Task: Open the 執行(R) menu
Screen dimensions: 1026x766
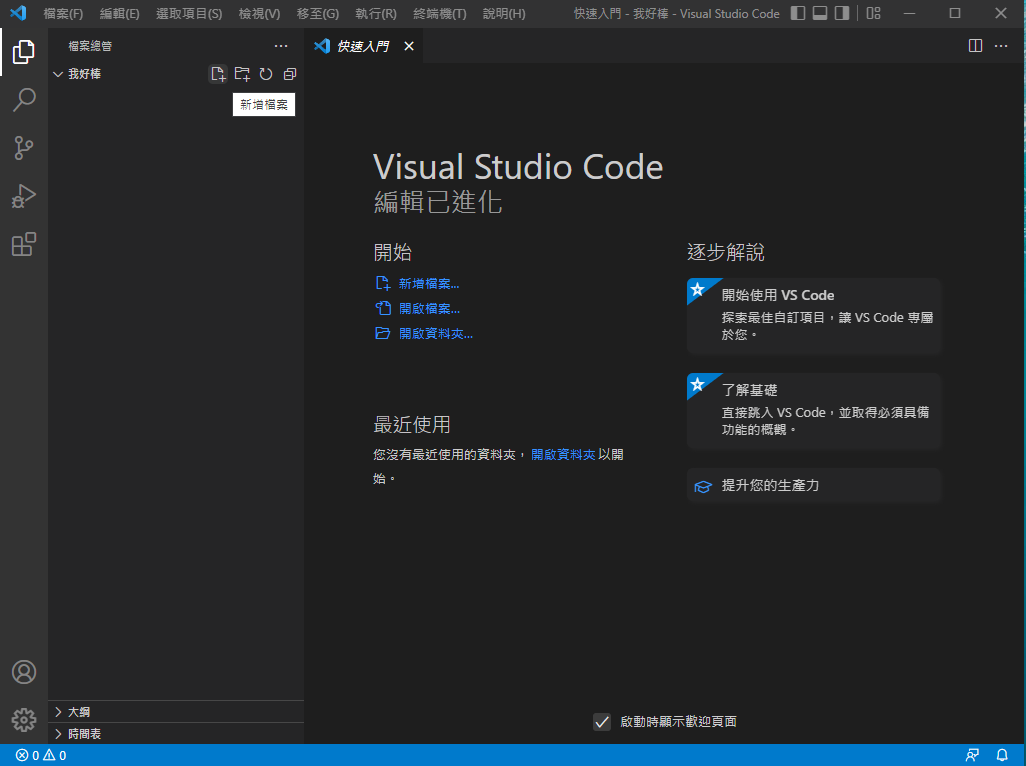Action: [376, 13]
